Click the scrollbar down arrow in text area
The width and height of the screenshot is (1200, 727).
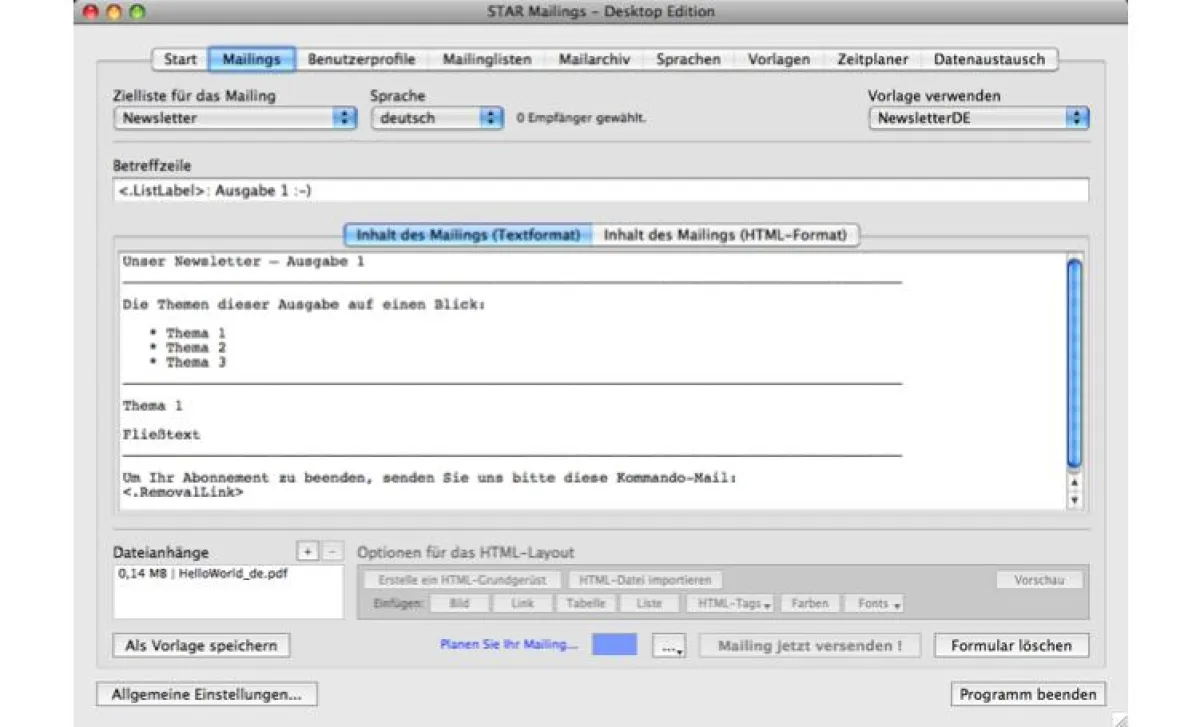coord(1075,500)
